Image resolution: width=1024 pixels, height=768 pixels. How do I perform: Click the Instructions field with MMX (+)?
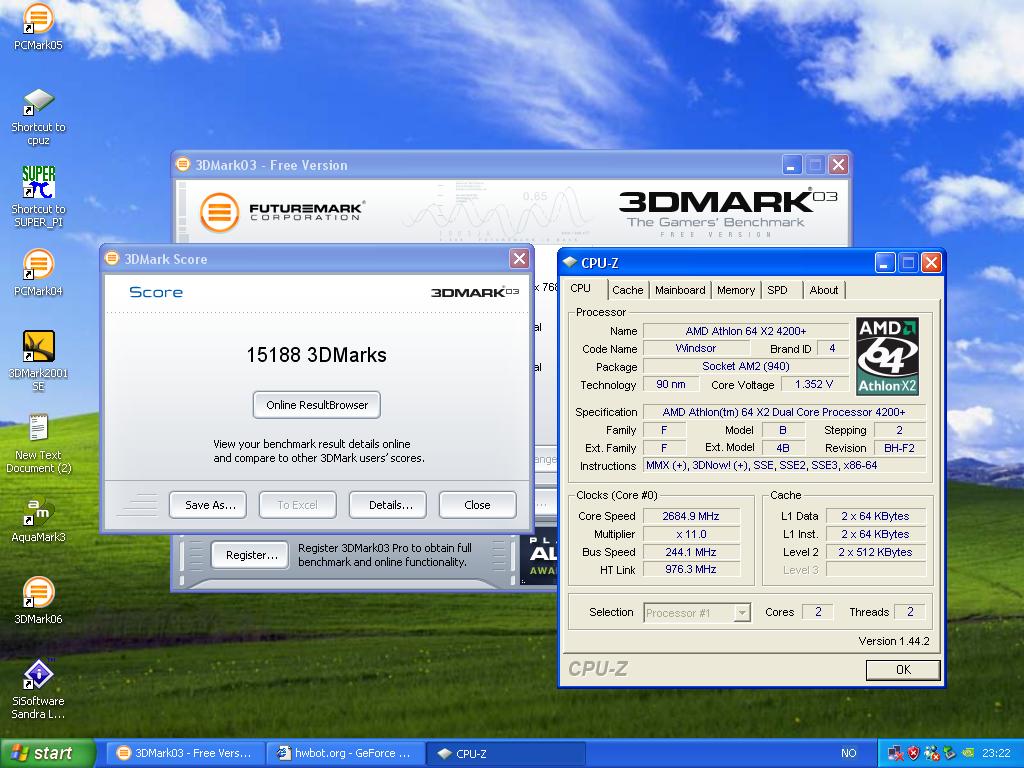pyautogui.click(x=784, y=466)
